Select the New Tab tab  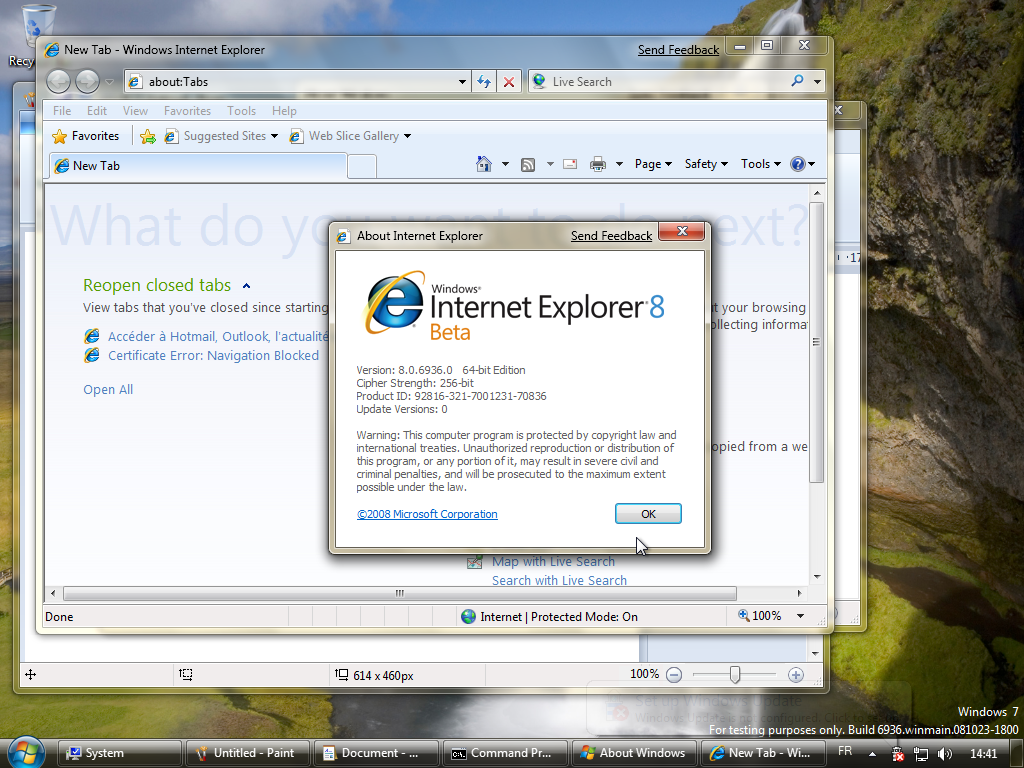pyautogui.click(x=198, y=165)
